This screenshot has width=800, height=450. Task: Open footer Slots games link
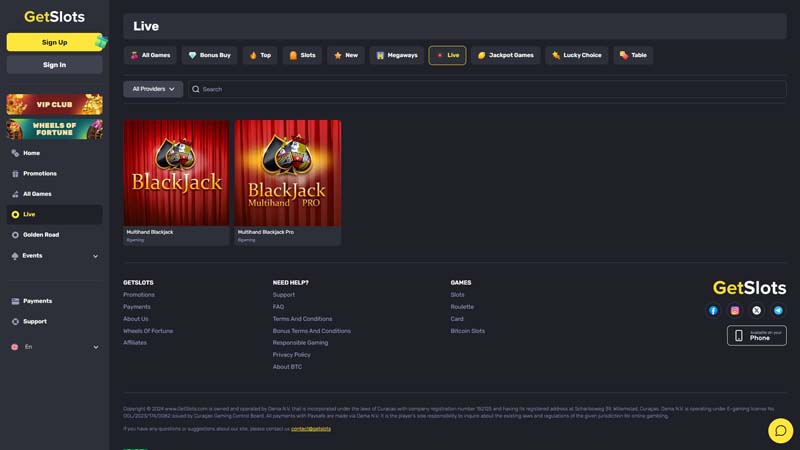(458, 295)
